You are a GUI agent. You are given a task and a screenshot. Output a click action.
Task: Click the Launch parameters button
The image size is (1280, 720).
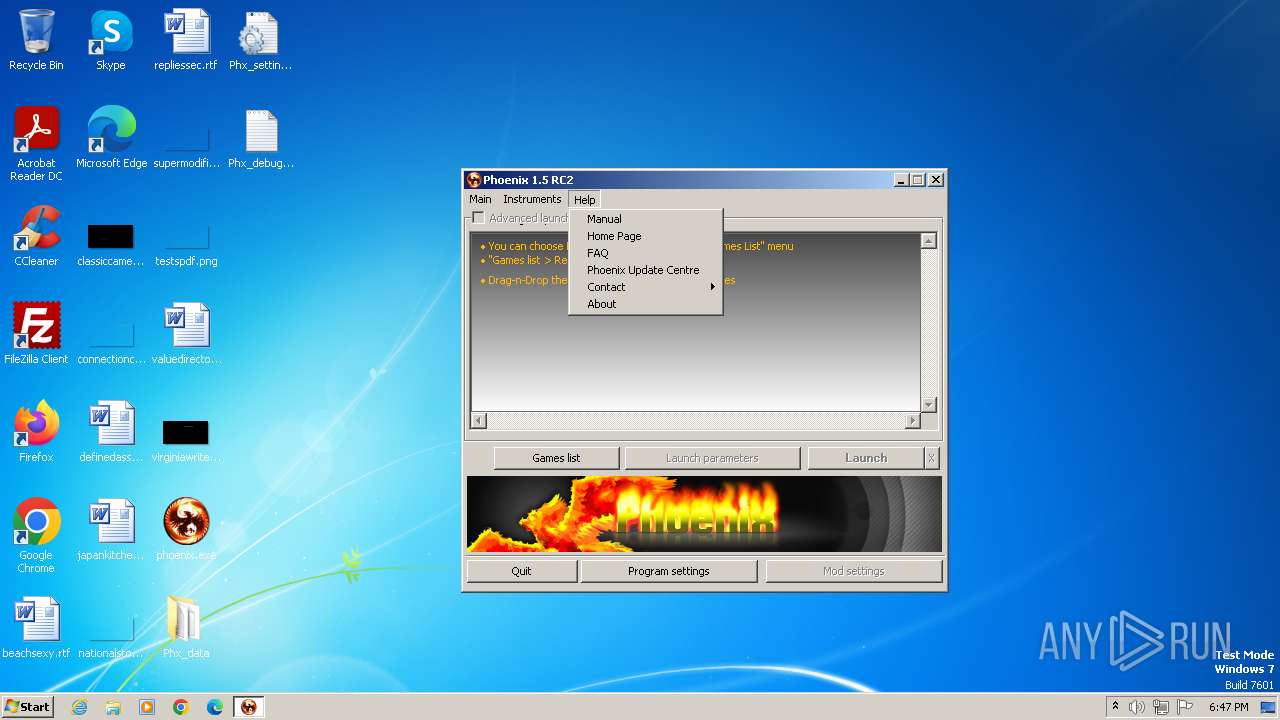712,458
